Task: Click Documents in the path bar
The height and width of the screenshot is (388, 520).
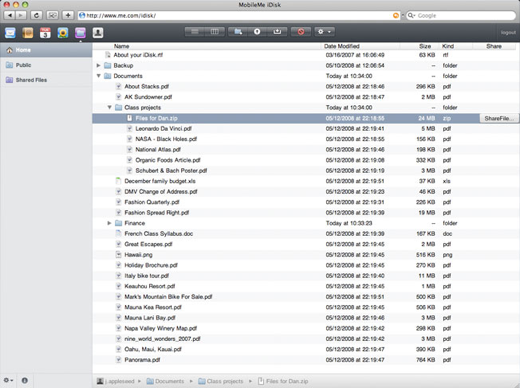Action: tap(165, 381)
